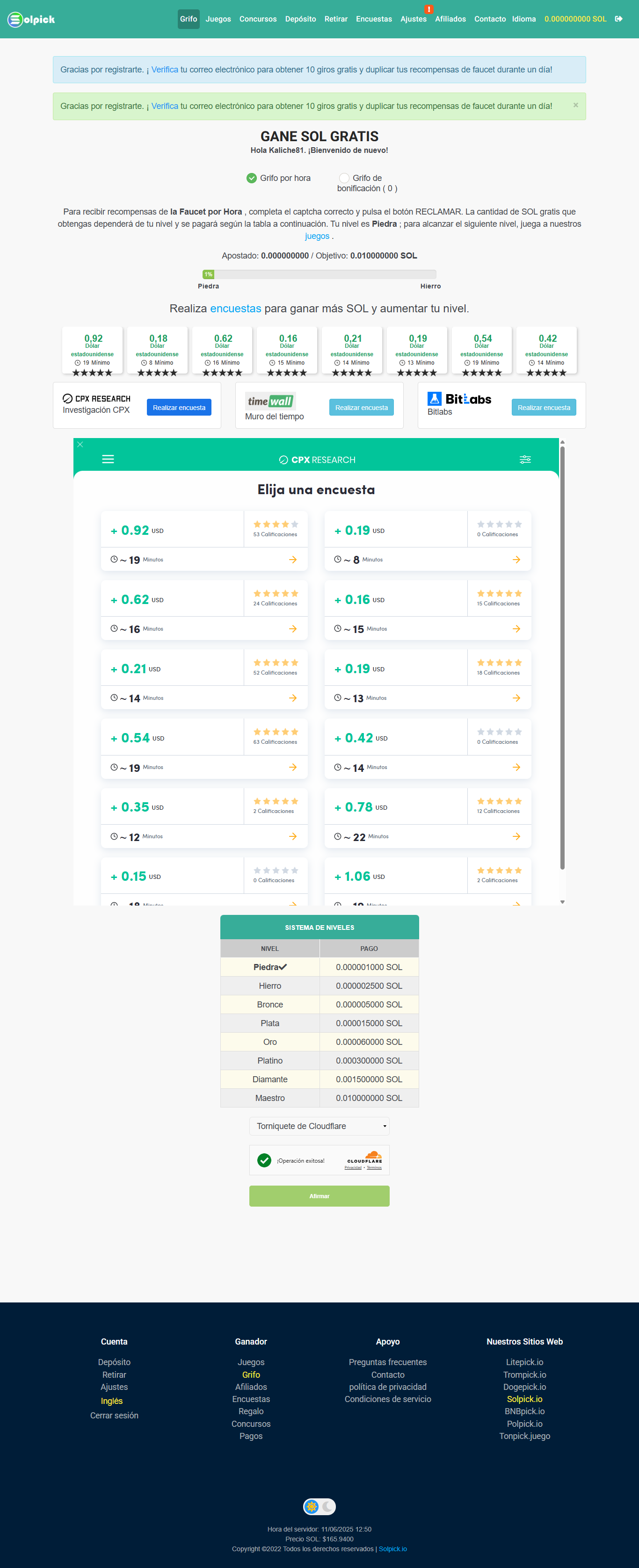639x1568 pixels.
Task: Click the green Afirmar claim button
Action: click(319, 1195)
